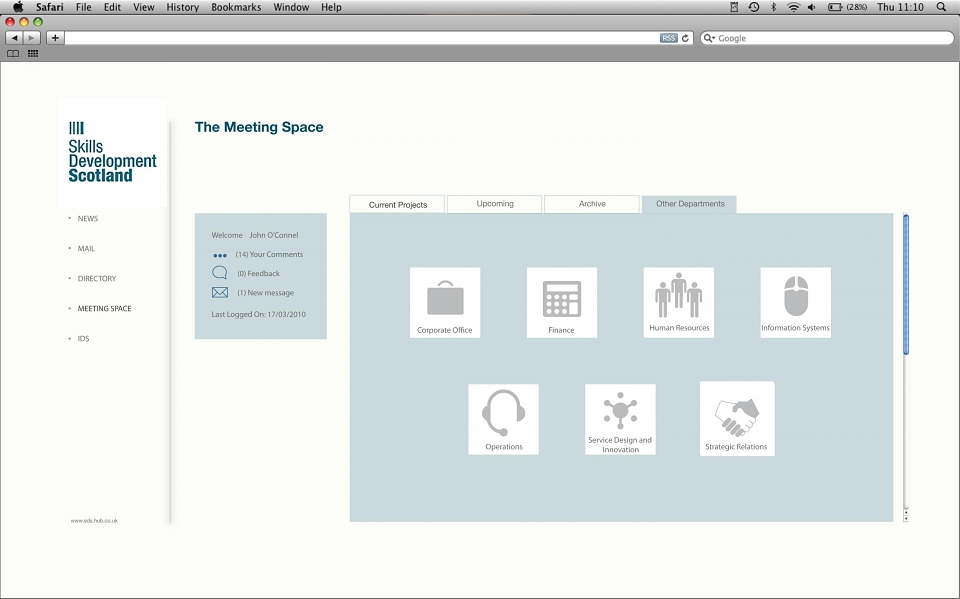Viewport: 960px width, 599px height.
Task: Open the (14) Your Comments link
Action: point(269,254)
